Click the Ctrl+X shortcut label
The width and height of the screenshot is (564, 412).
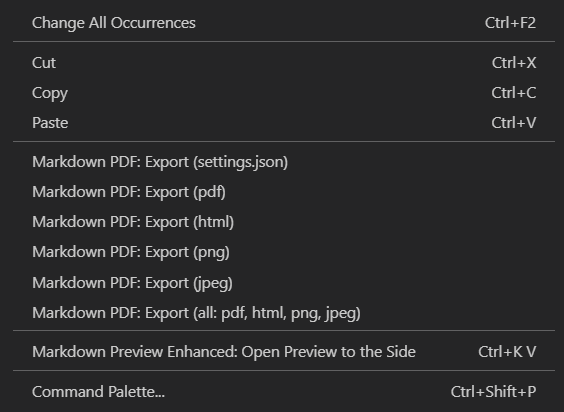[x=514, y=63]
